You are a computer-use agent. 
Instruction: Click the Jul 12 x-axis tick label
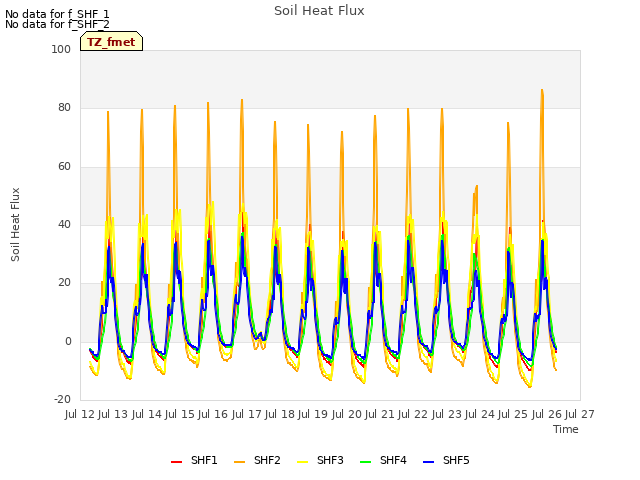click(80, 414)
